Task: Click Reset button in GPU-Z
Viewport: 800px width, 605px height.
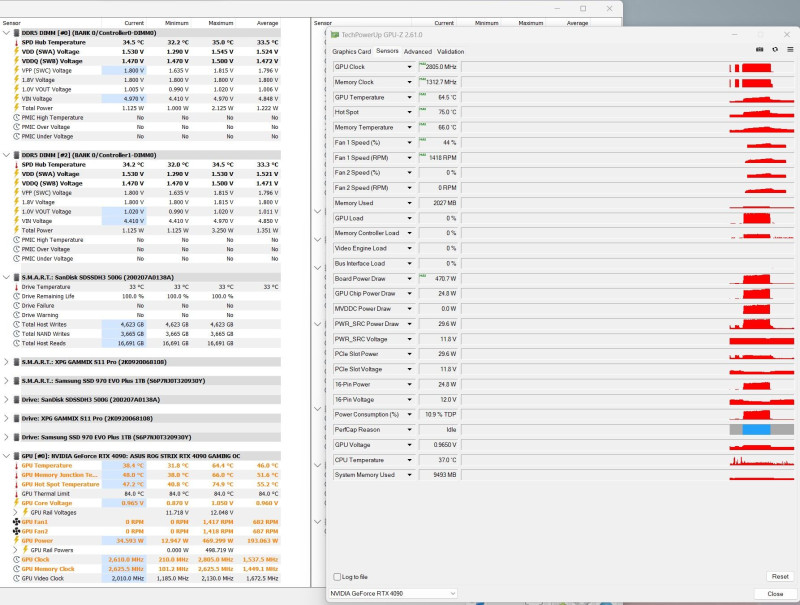Action: tap(780, 576)
